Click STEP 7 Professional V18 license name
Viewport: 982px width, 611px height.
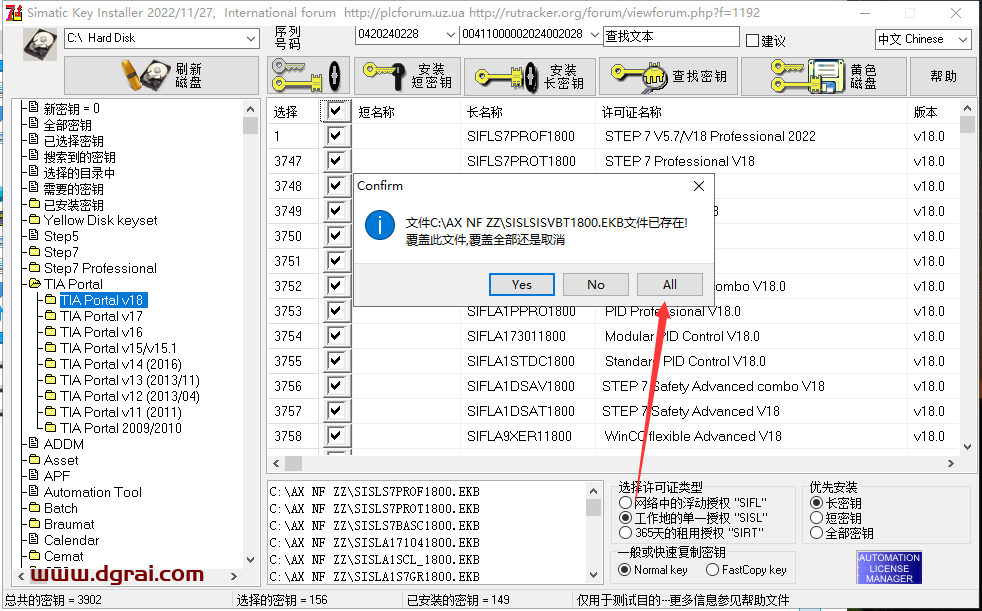tap(680, 161)
